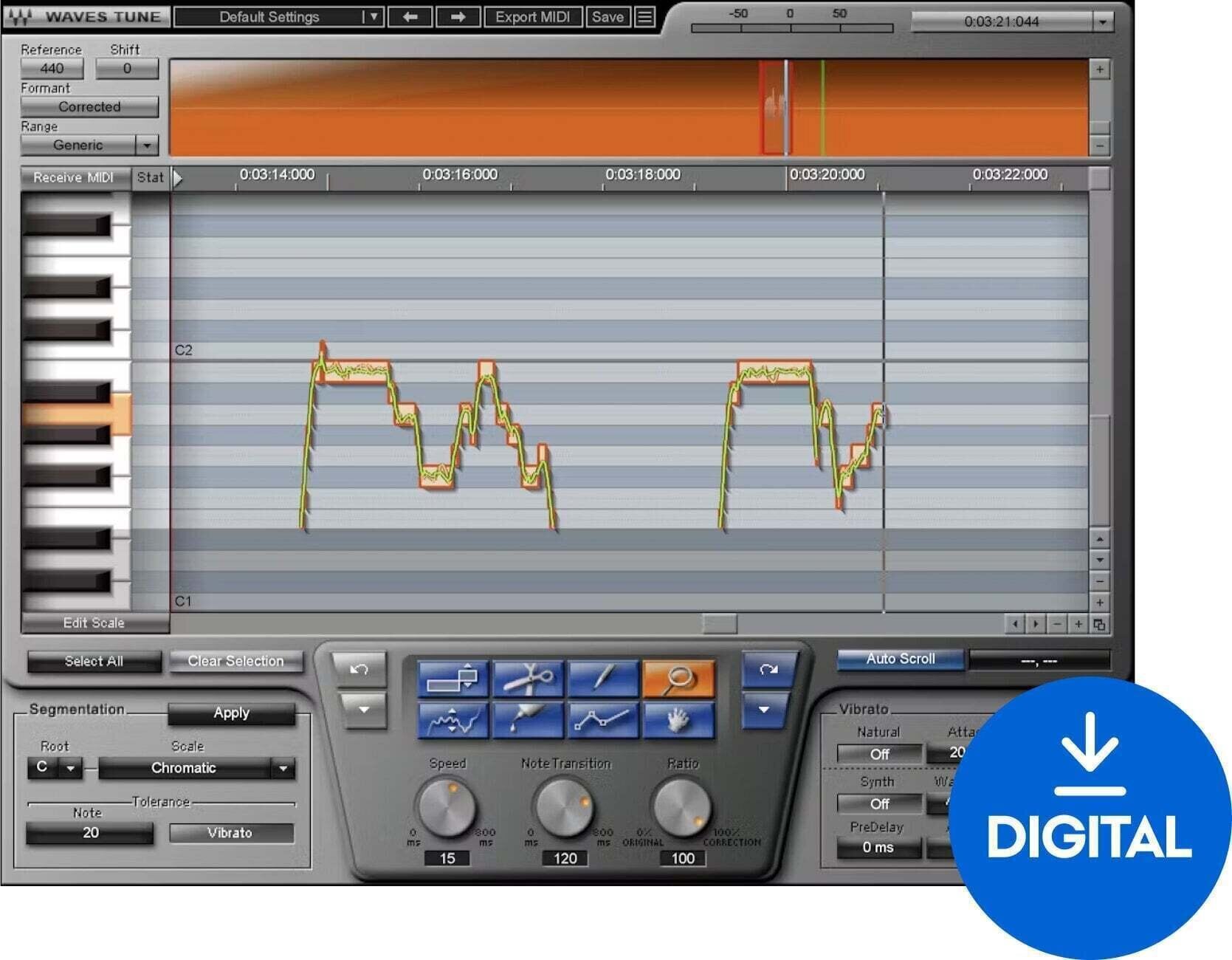1232x960 pixels.
Task: Open the time display format dropdown
Action: tap(1103, 21)
